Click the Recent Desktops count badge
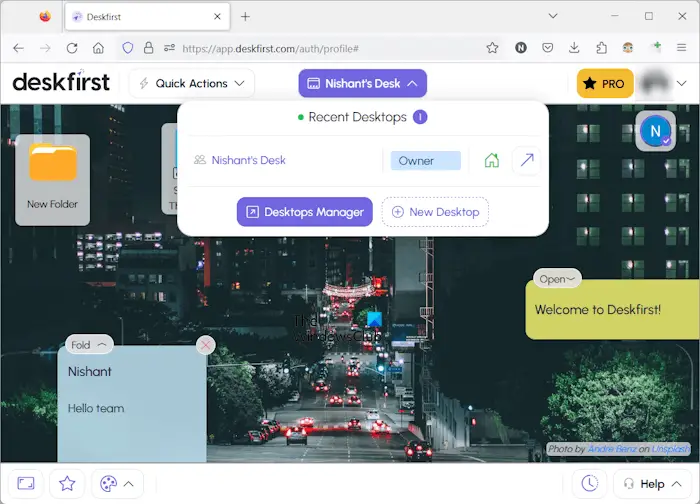Viewport: 700px width, 504px height. click(x=420, y=117)
